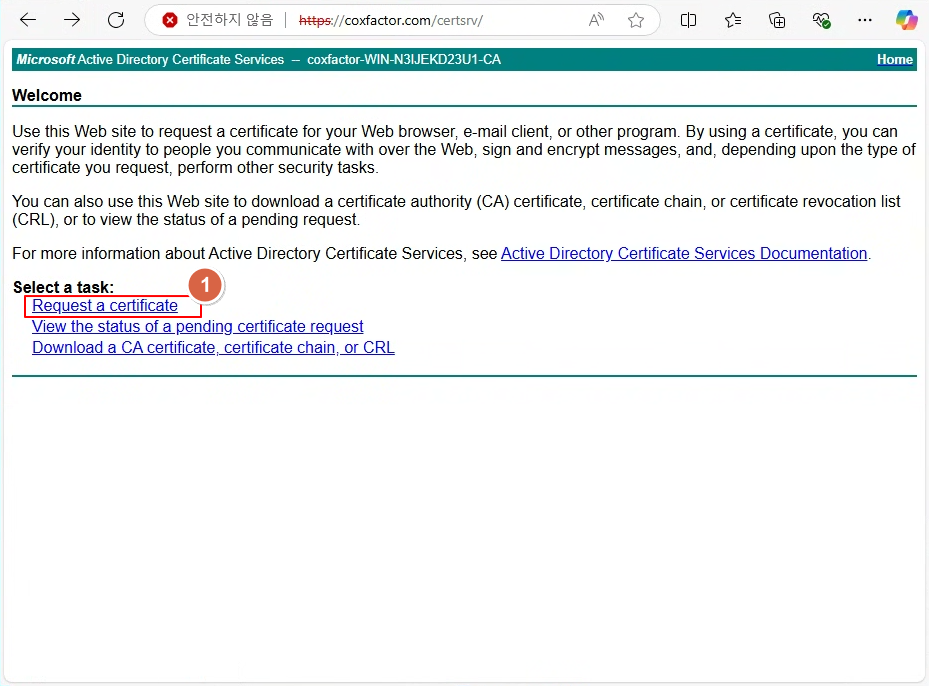Click the Welcome heading text
Screen dimensions: 929x686
click(x=47, y=95)
